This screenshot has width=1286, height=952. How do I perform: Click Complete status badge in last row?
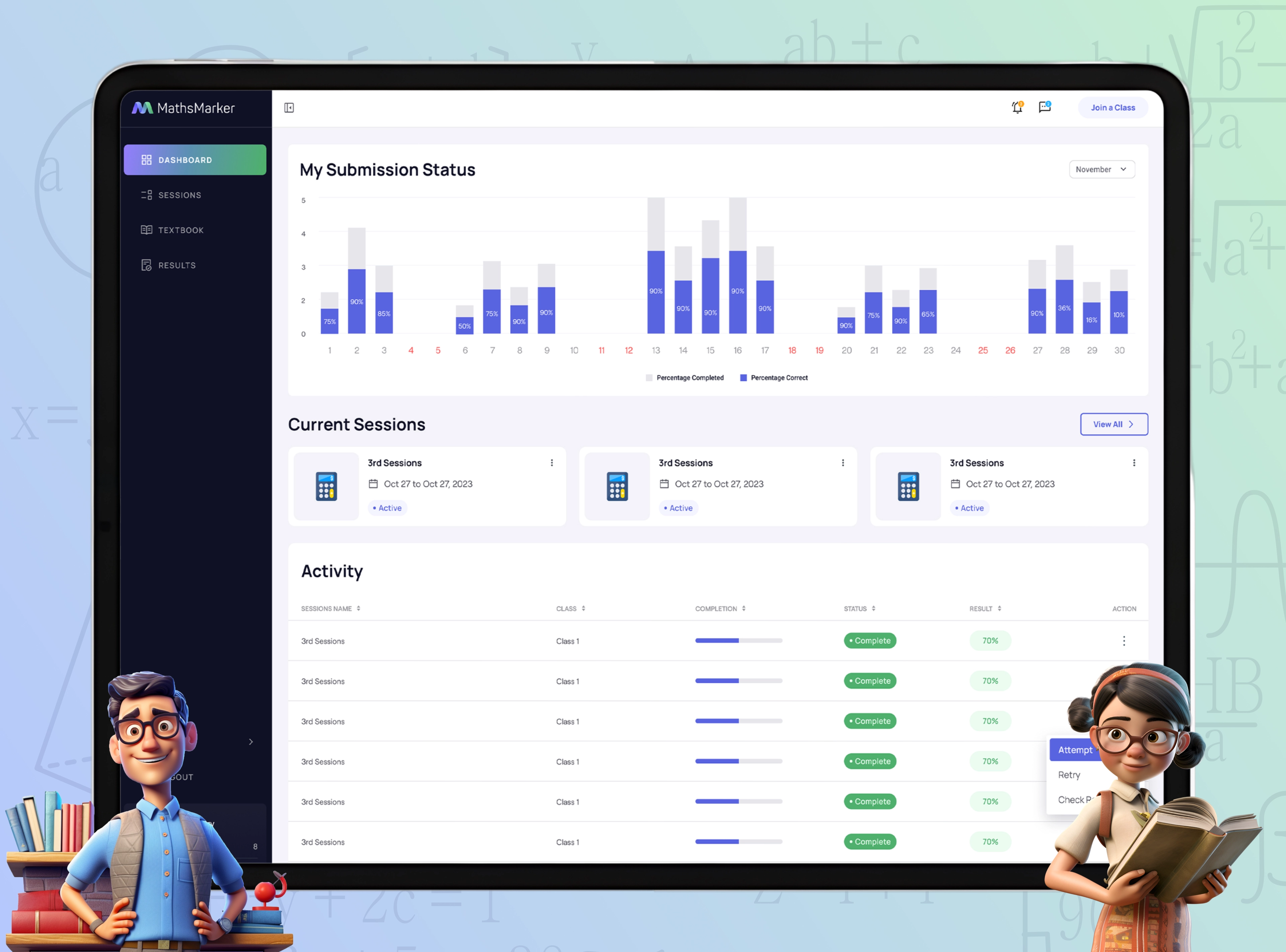pyautogui.click(x=870, y=842)
